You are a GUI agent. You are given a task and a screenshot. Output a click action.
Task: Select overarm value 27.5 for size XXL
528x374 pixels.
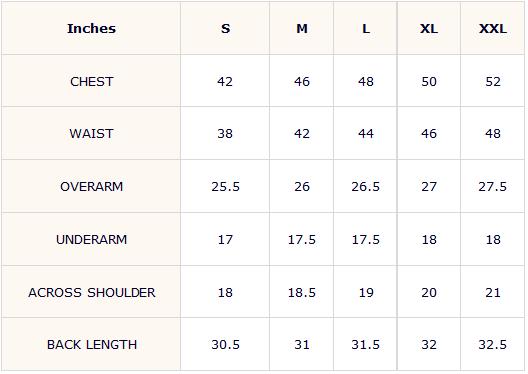pyautogui.click(x=493, y=186)
